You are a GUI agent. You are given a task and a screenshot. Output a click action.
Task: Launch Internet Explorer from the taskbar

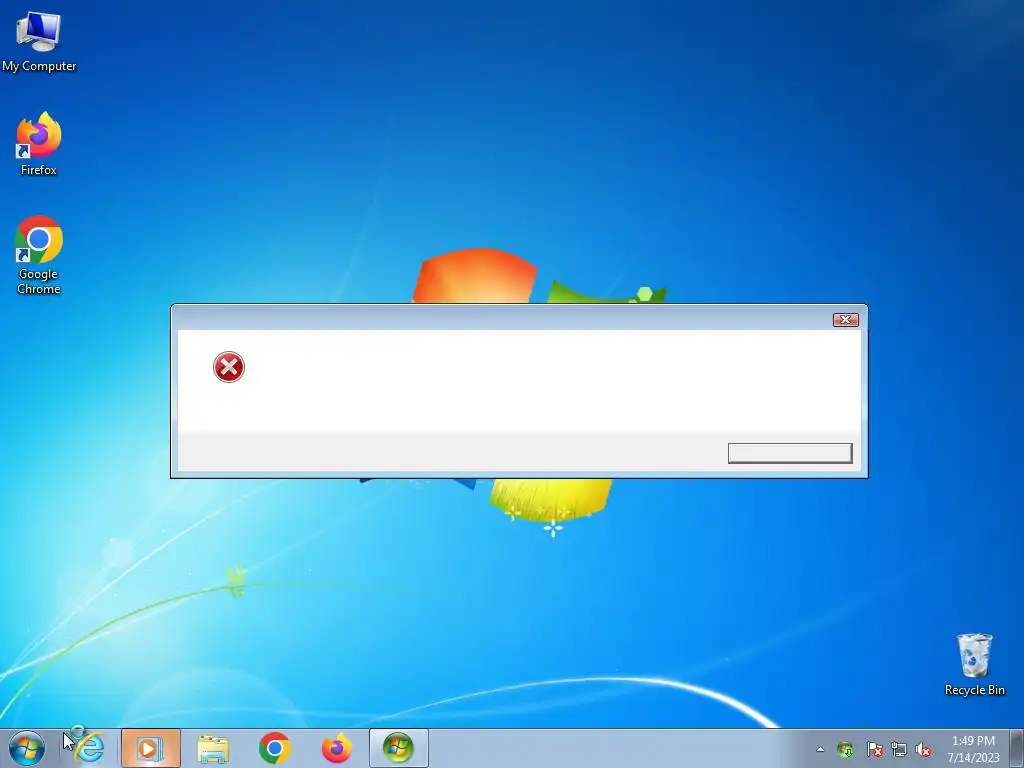pyautogui.click(x=89, y=748)
